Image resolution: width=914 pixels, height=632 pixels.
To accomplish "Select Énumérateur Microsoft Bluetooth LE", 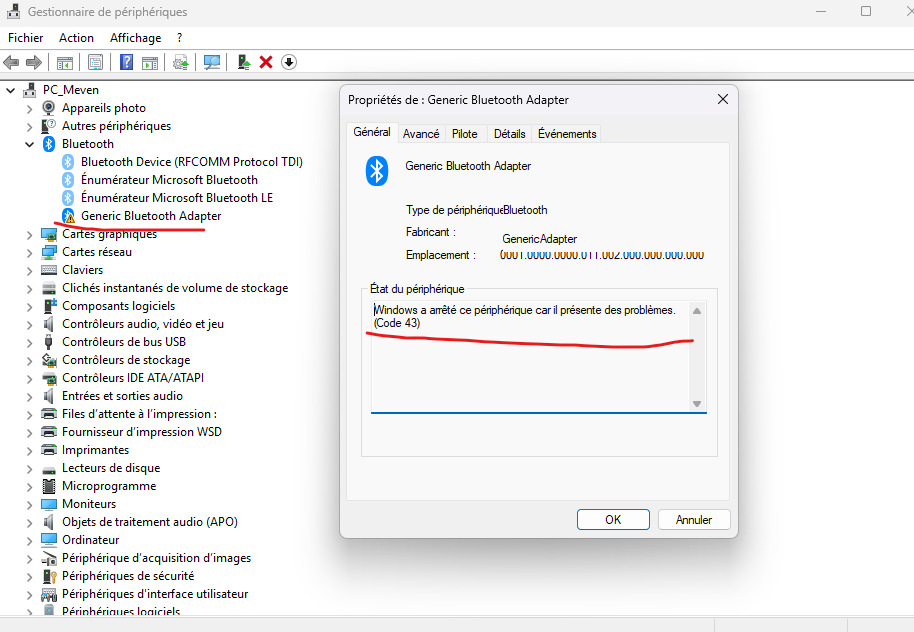I will [177, 198].
